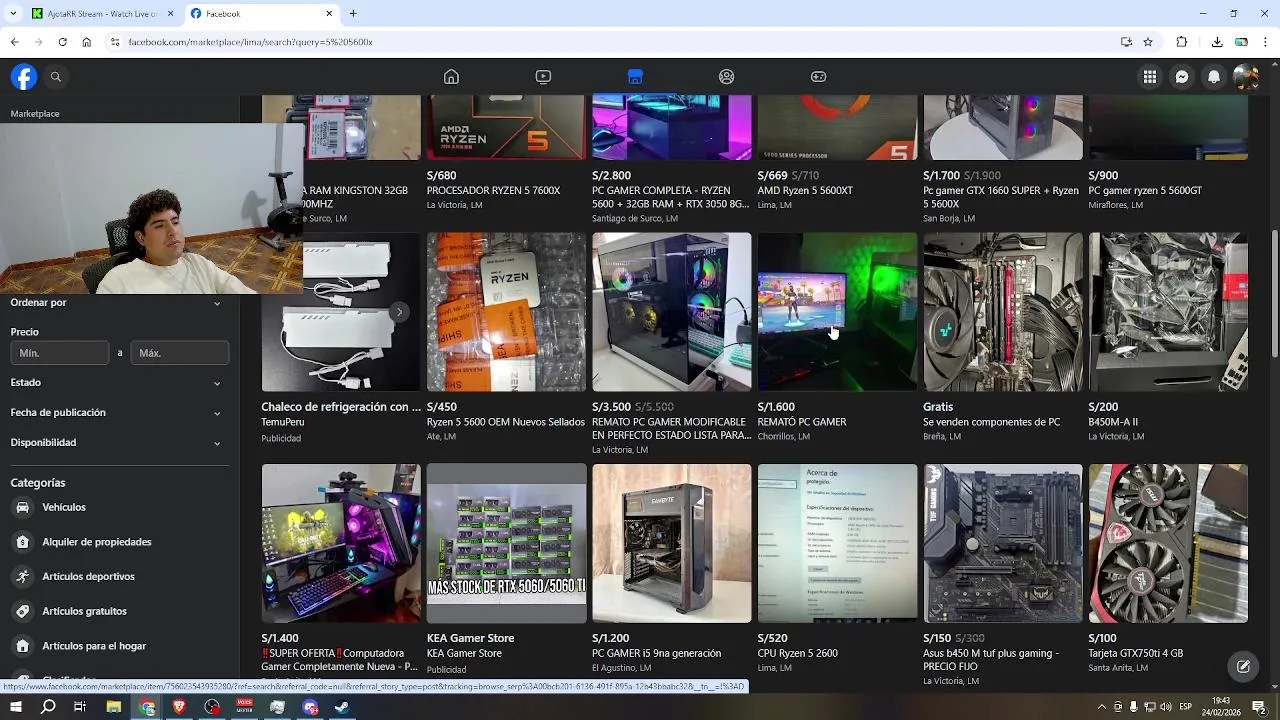The height and width of the screenshot is (720, 1280).
Task: Open Brave browser from taskbar
Action: pyautogui.click(x=180, y=707)
